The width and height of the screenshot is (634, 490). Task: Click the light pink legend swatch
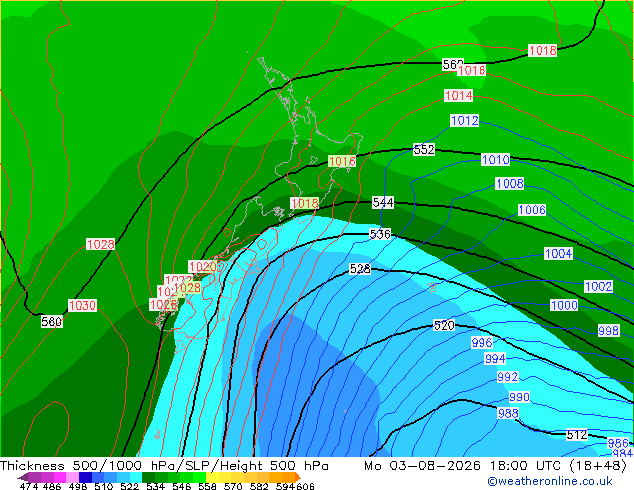(x=72, y=477)
